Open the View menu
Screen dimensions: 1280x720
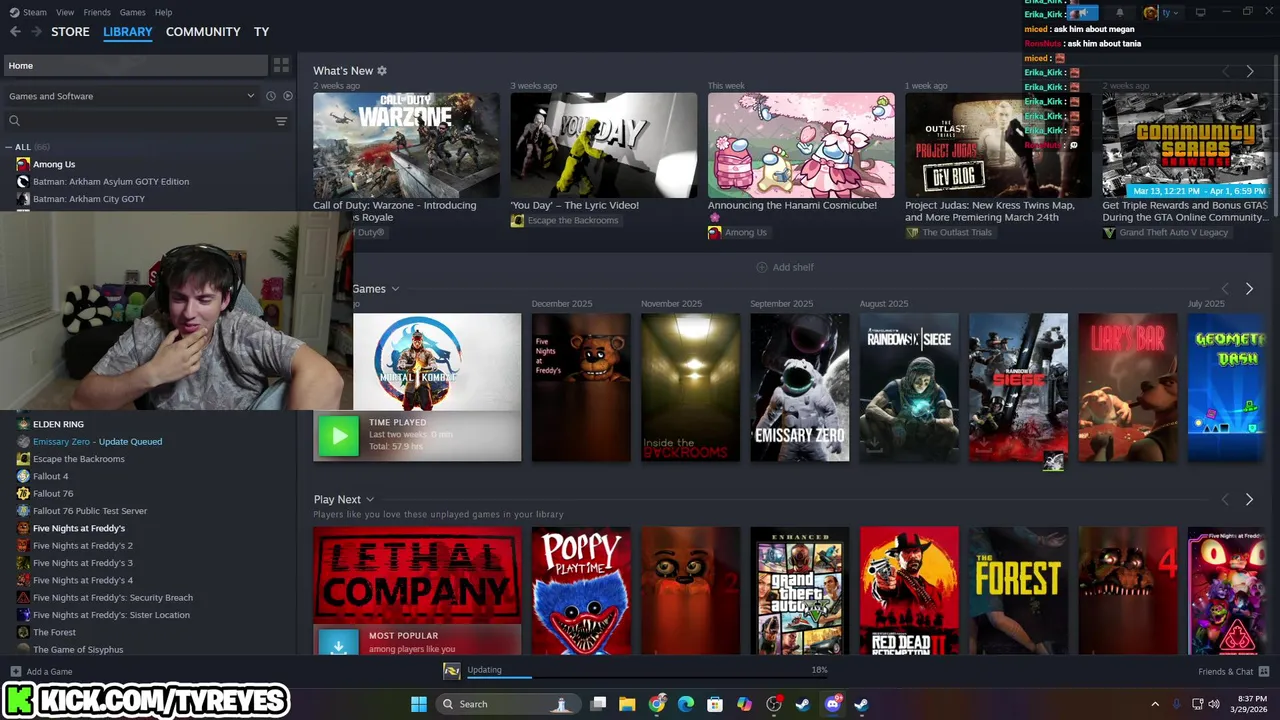pos(65,12)
